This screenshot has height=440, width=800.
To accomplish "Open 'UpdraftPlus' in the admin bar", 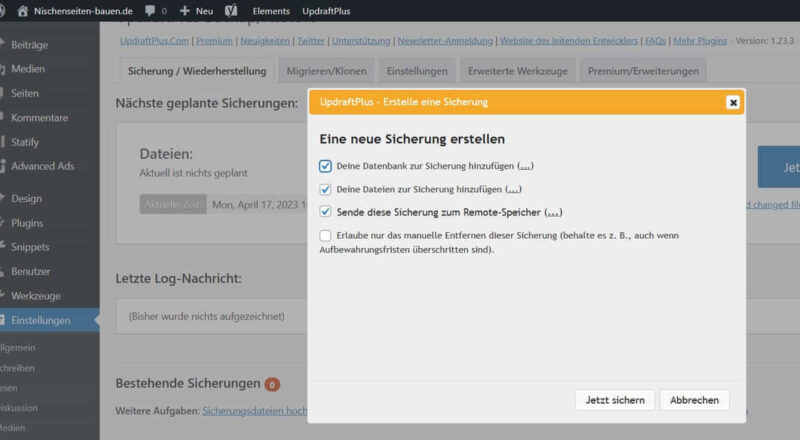I will pos(326,11).
